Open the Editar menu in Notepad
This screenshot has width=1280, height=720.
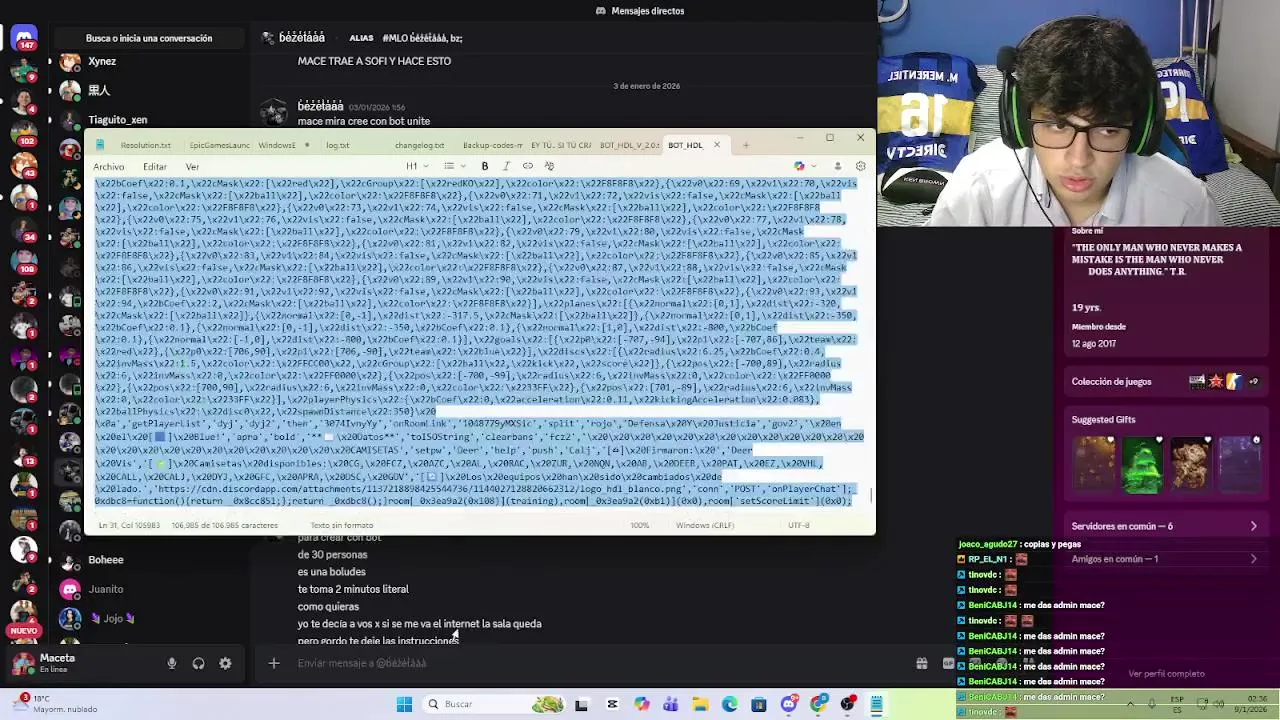tap(154, 167)
